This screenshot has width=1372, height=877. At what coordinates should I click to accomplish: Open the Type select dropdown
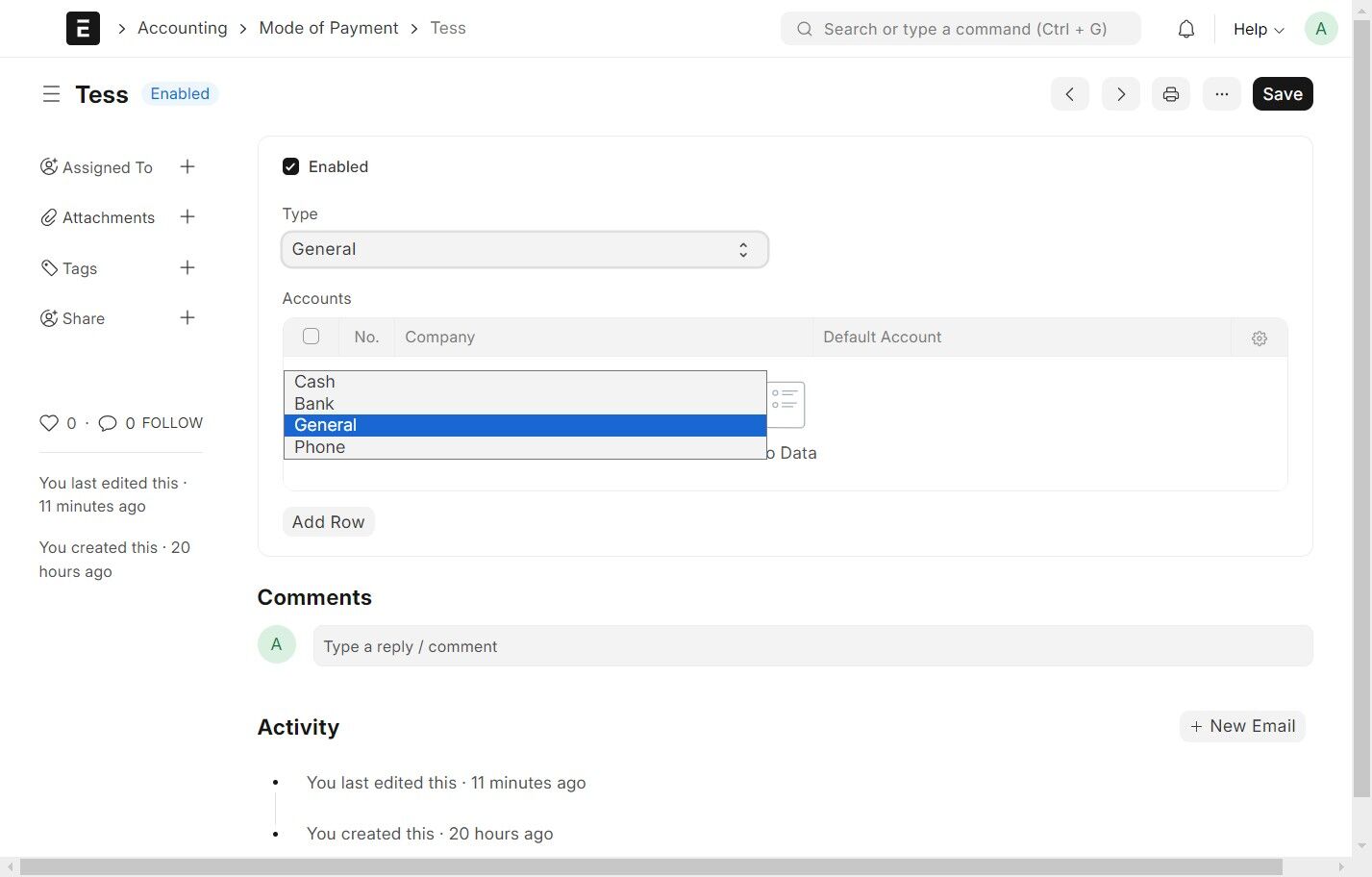(524, 250)
